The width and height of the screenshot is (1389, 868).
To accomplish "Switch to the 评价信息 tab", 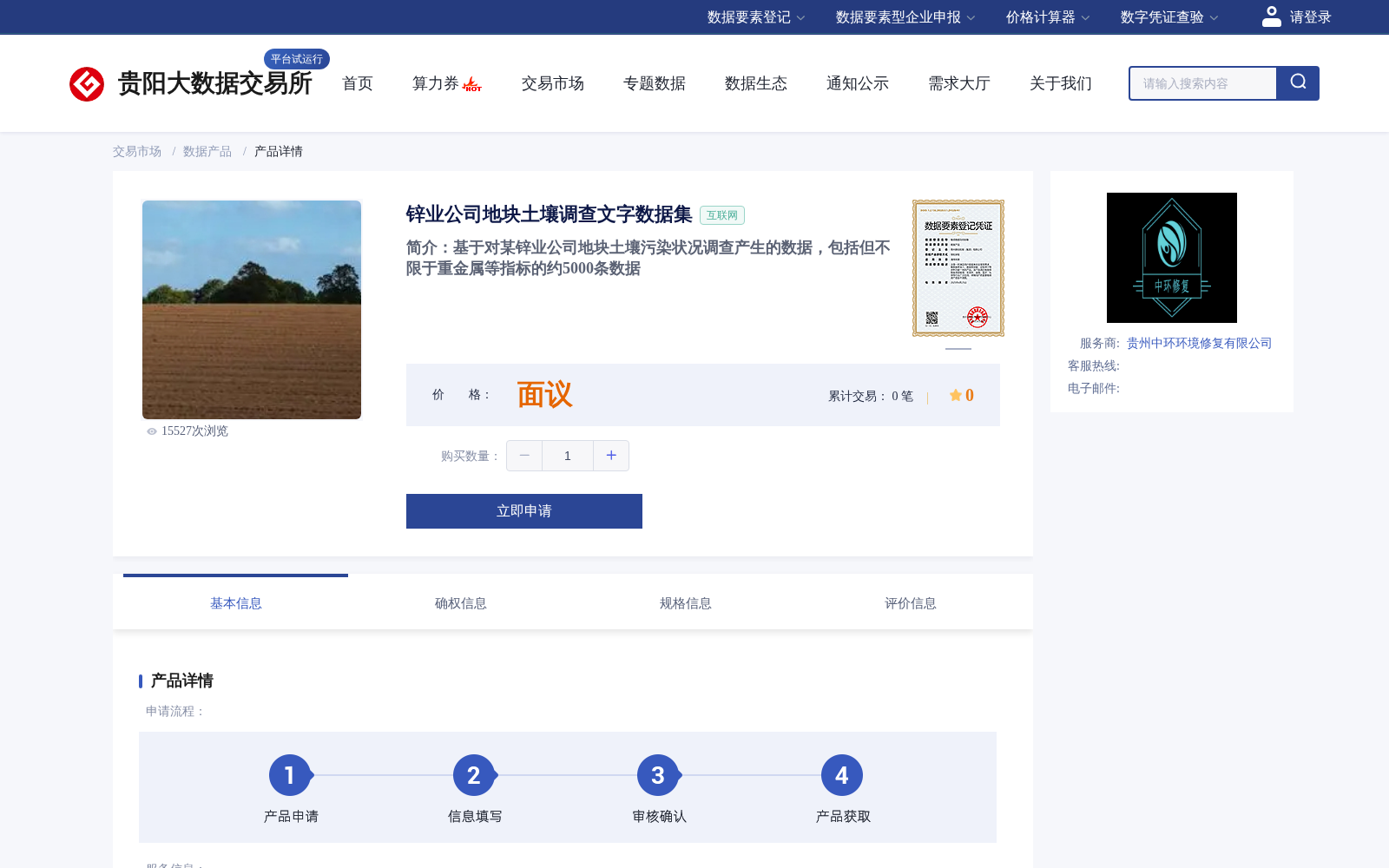I will [x=911, y=603].
